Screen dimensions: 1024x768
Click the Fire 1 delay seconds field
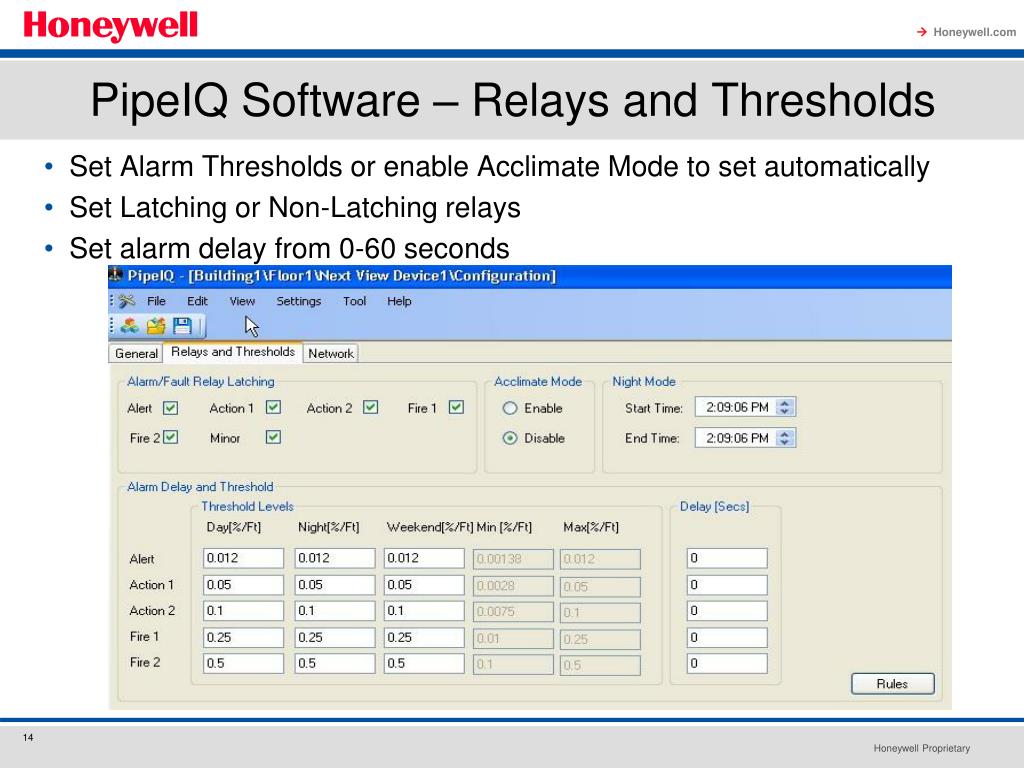tap(727, 637)
